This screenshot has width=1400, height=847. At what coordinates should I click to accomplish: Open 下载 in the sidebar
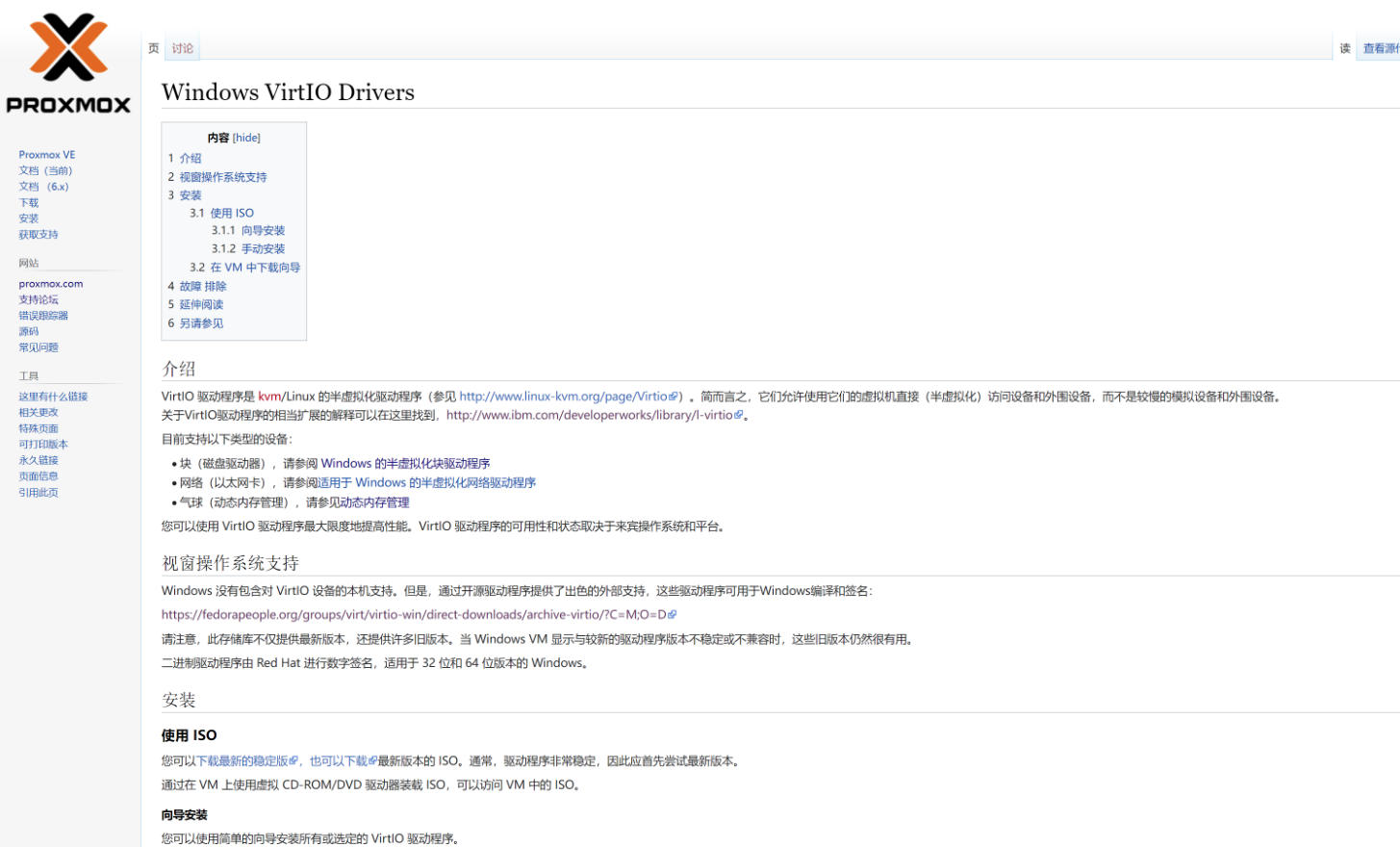click(29, 203)
